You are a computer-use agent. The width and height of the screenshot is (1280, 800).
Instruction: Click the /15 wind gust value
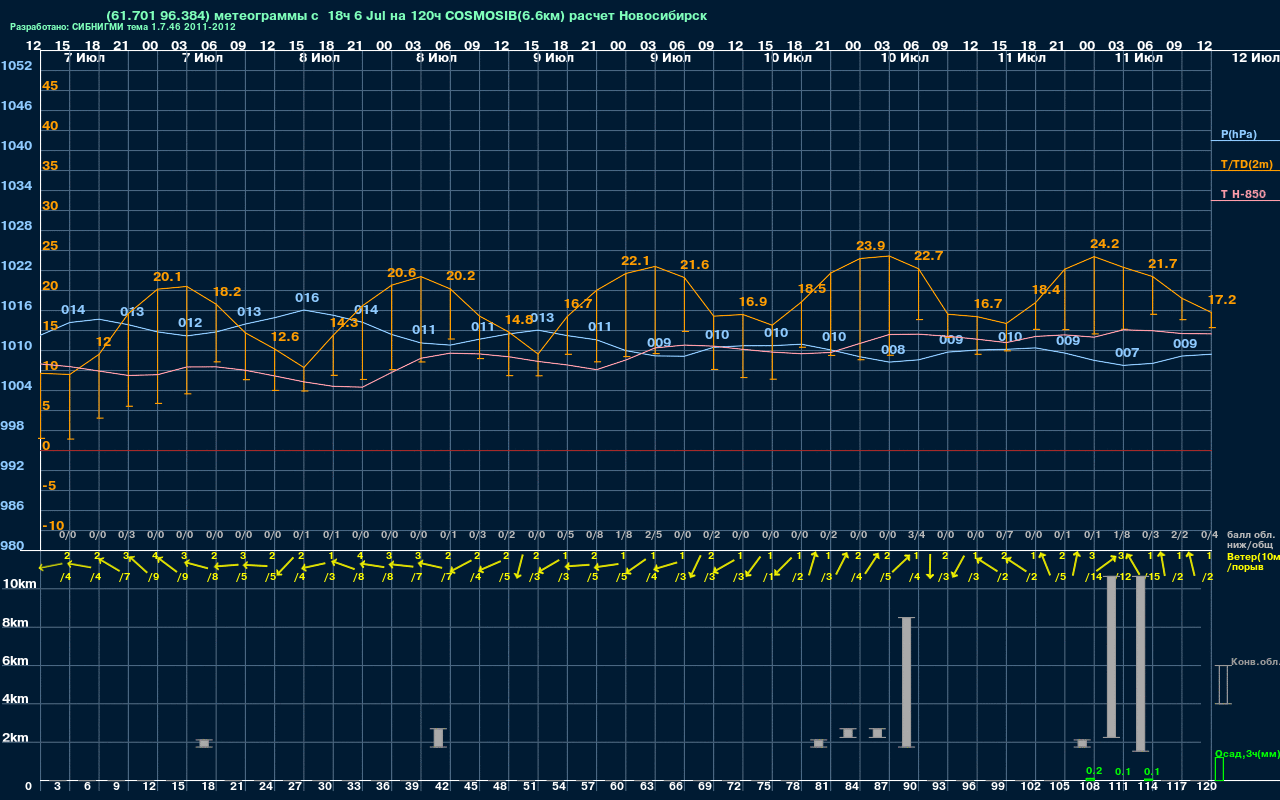pyautogui.click(x=1152, y=577)
